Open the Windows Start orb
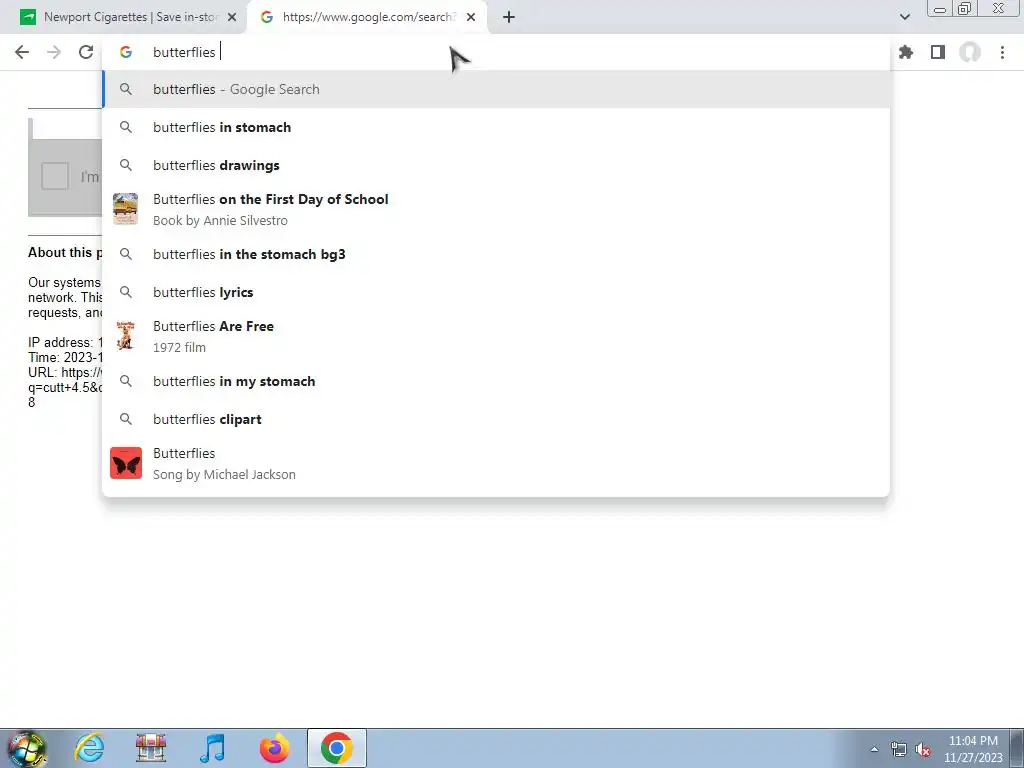1024x768 pixels. (x=26, y=748)
